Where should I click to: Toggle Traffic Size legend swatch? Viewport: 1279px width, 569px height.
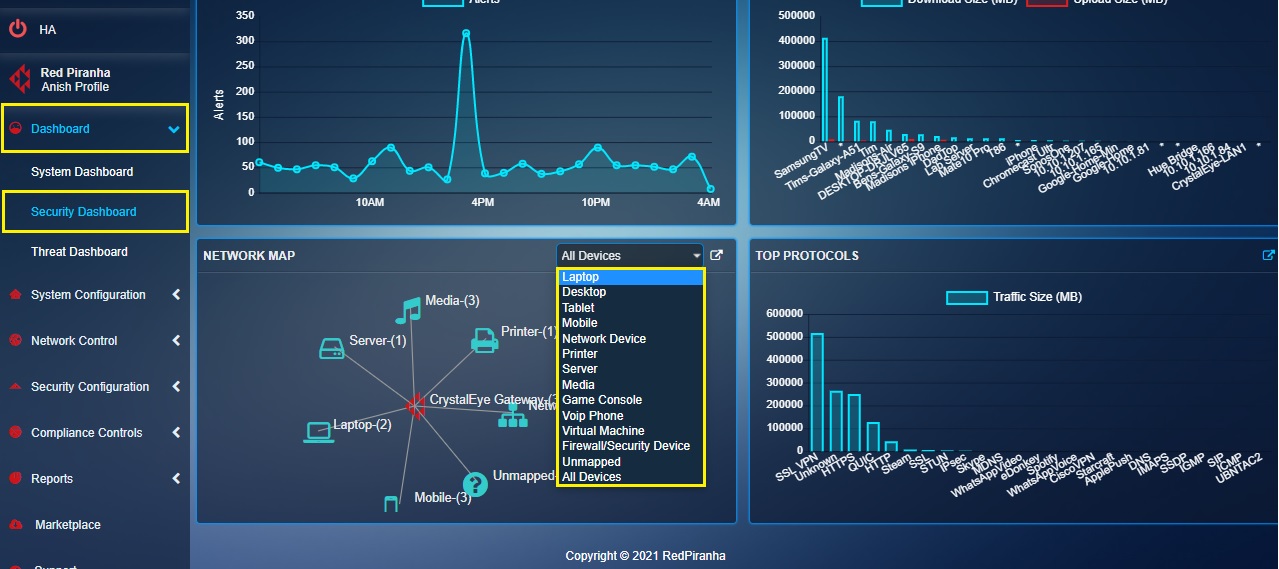pos(966,297)
